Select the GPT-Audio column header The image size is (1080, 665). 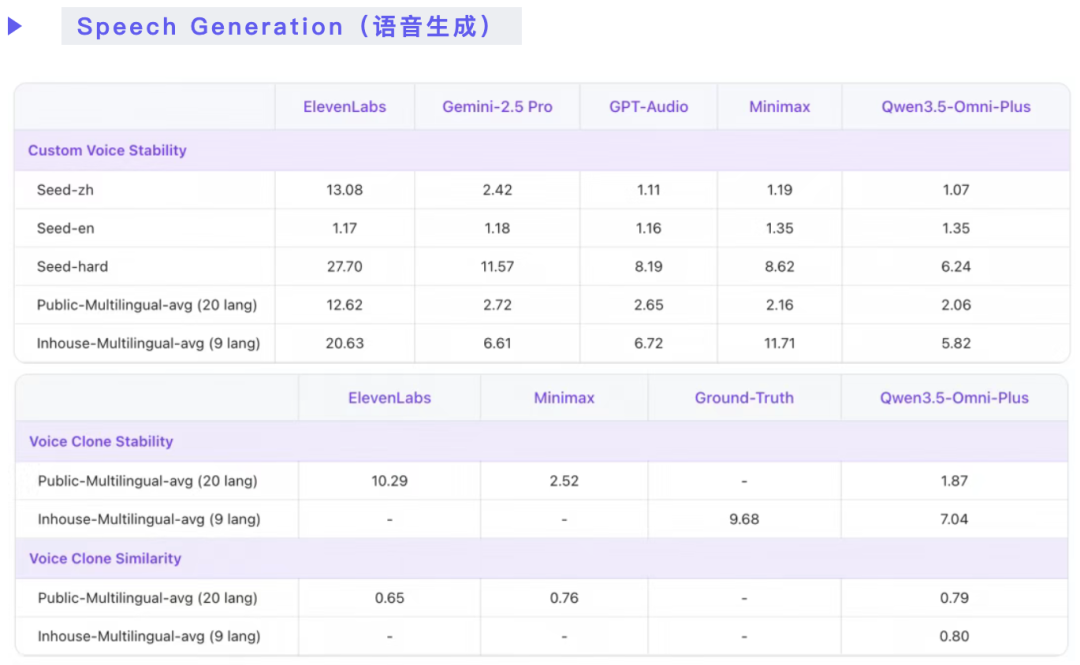pyautogui.click(x=648, y=107)
